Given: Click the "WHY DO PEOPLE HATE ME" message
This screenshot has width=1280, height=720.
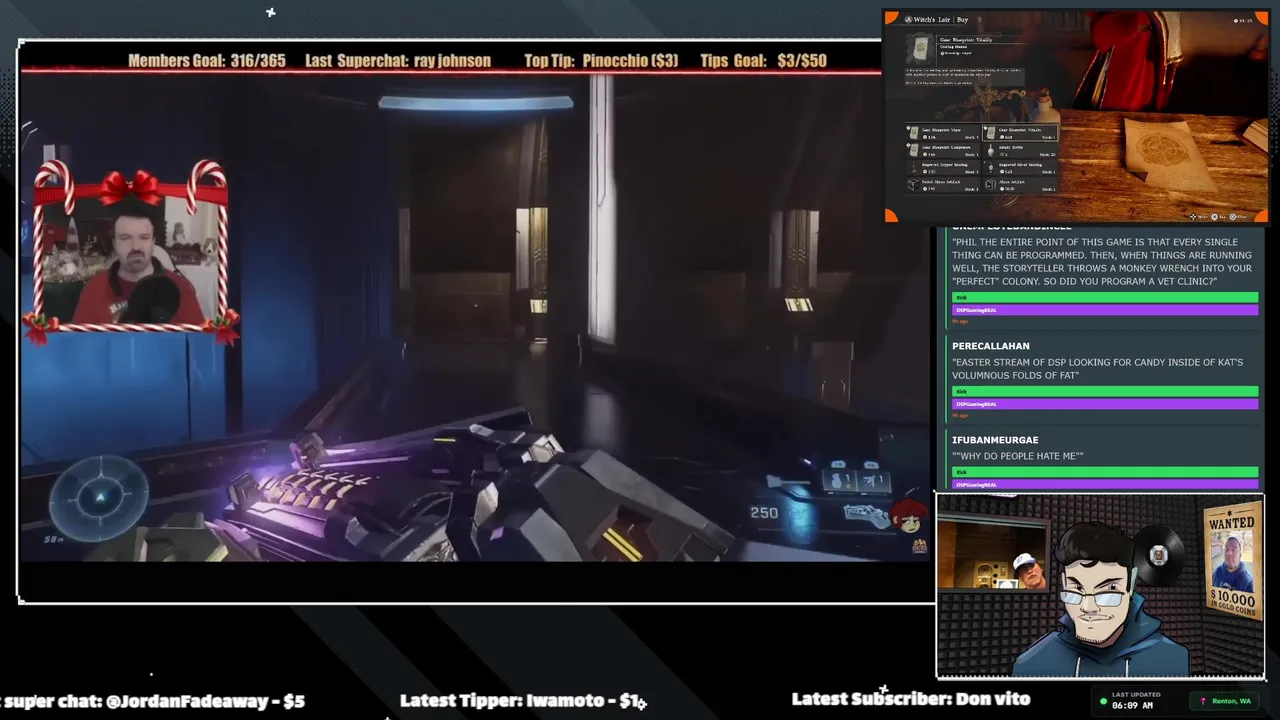Looking at the screenshot, I should [1018, 456].
